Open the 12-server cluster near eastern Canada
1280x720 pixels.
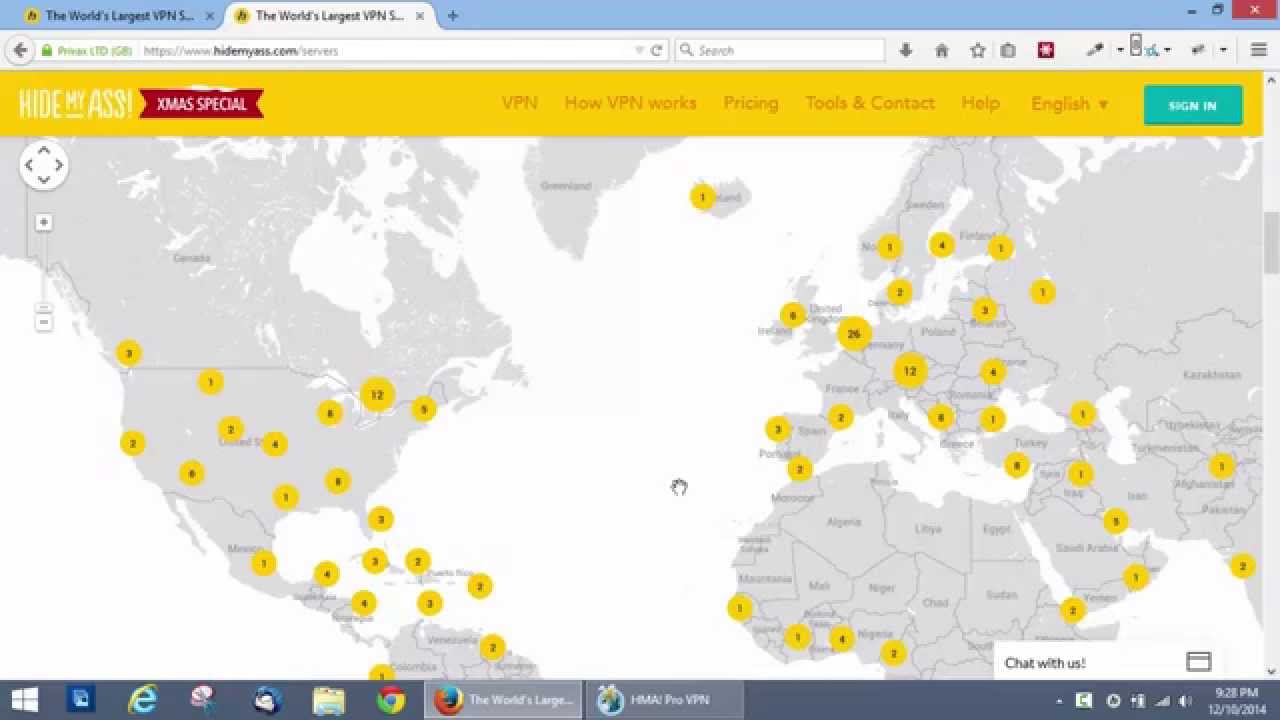point(377,394)
